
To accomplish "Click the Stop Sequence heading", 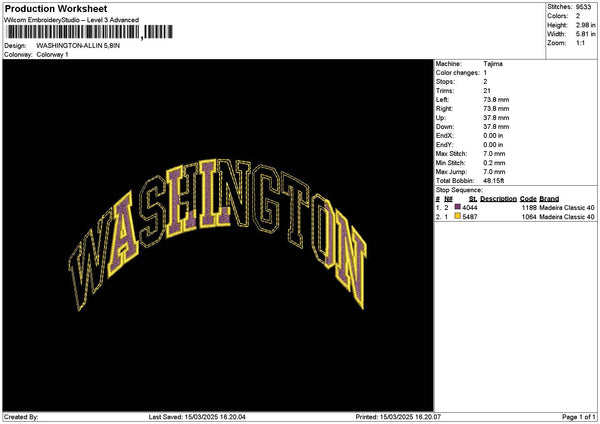I will point(459,190).
